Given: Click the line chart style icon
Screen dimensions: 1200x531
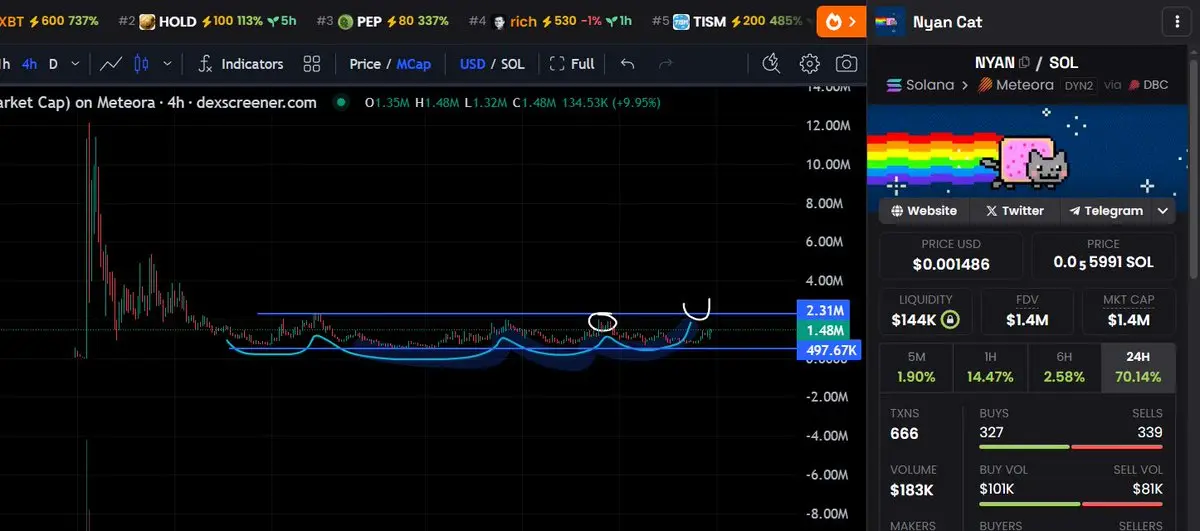Looking at the screenshot, I should click(x=110, y=64).
